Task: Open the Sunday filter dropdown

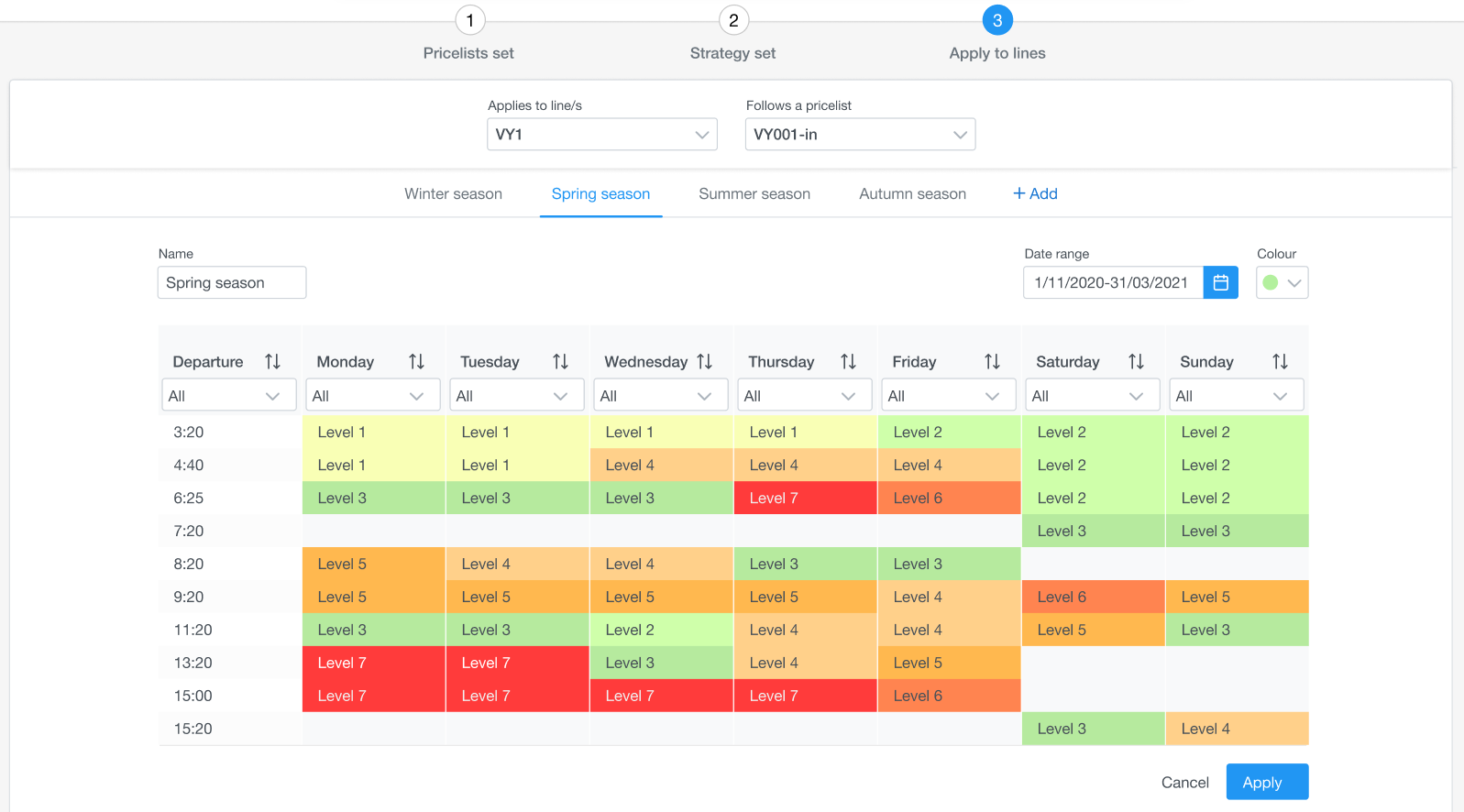Action: [1237, 395]
